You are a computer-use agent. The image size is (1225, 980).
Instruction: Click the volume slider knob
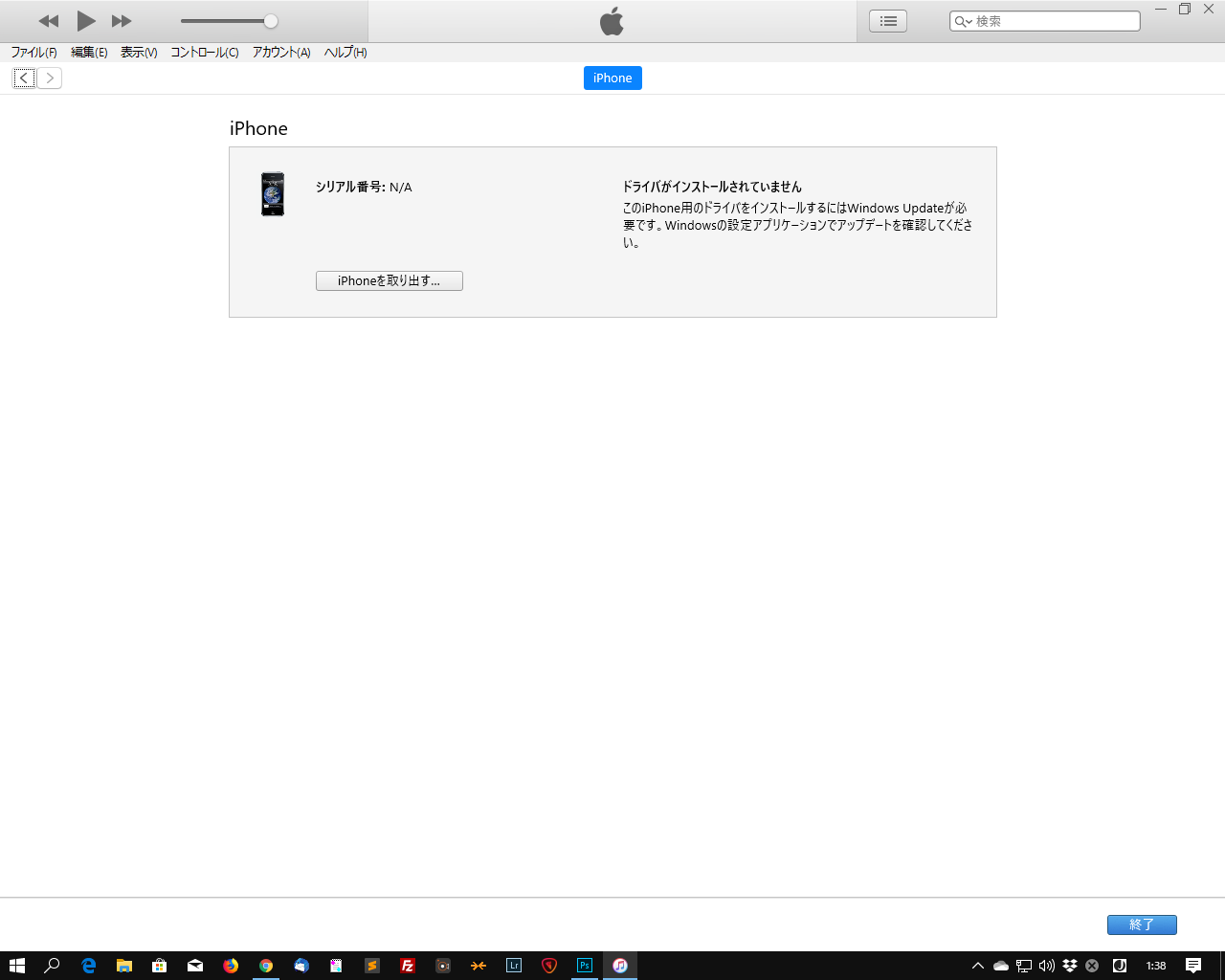click(271, 21)
